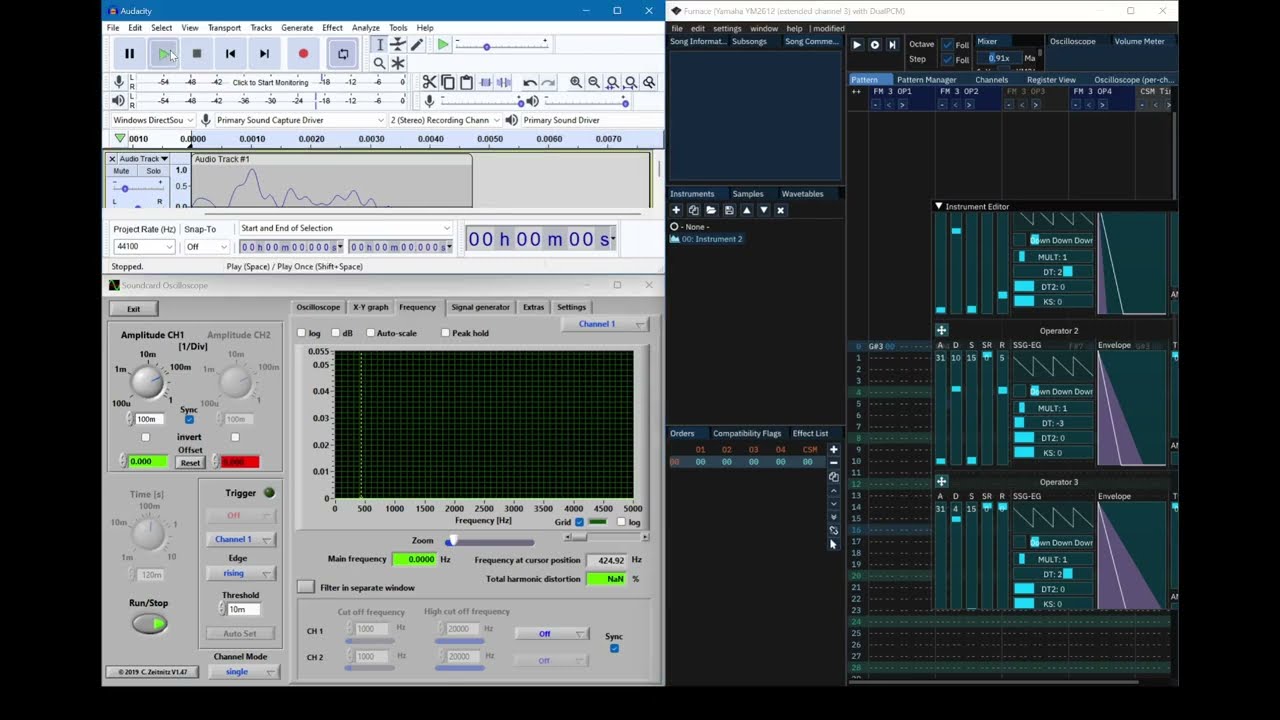This screenshot has height=720, width=1280.
Task: Enable Peak hold checkbox
Action: pyautogui.click(x=445, y=333)
